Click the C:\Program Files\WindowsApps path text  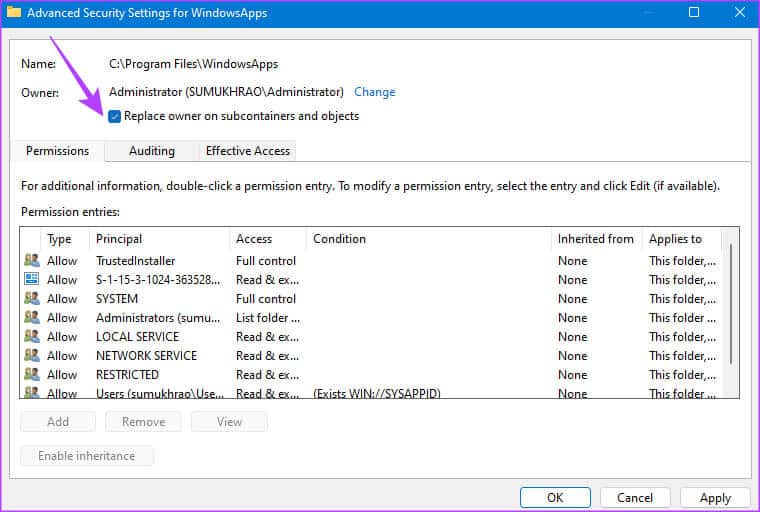(193, 64)
